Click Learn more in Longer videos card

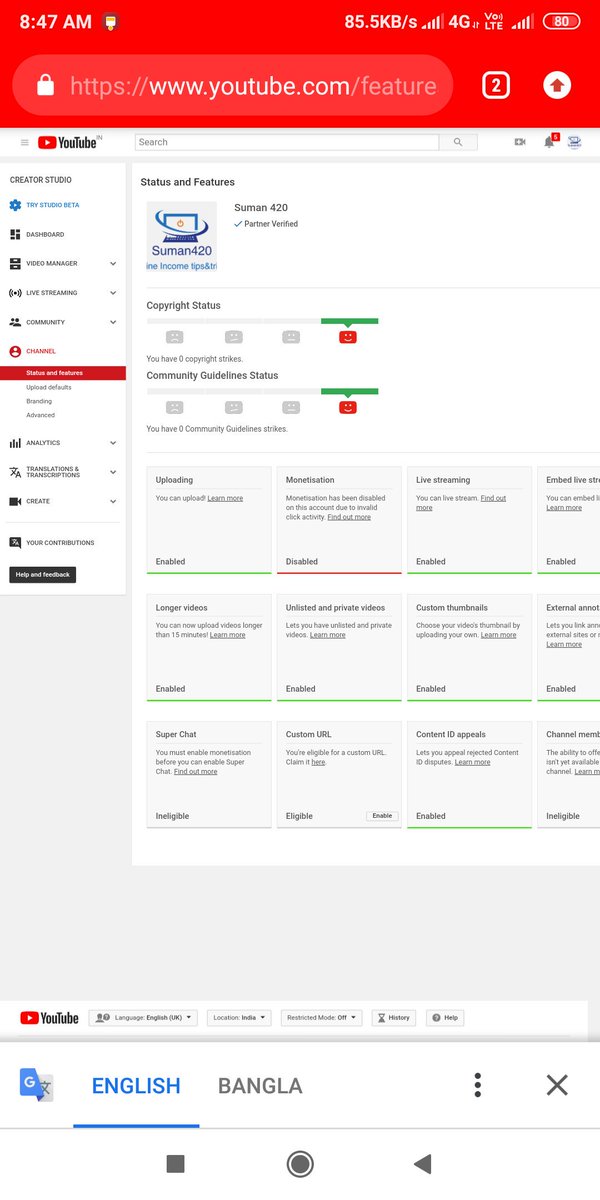(x=227, y=635)
